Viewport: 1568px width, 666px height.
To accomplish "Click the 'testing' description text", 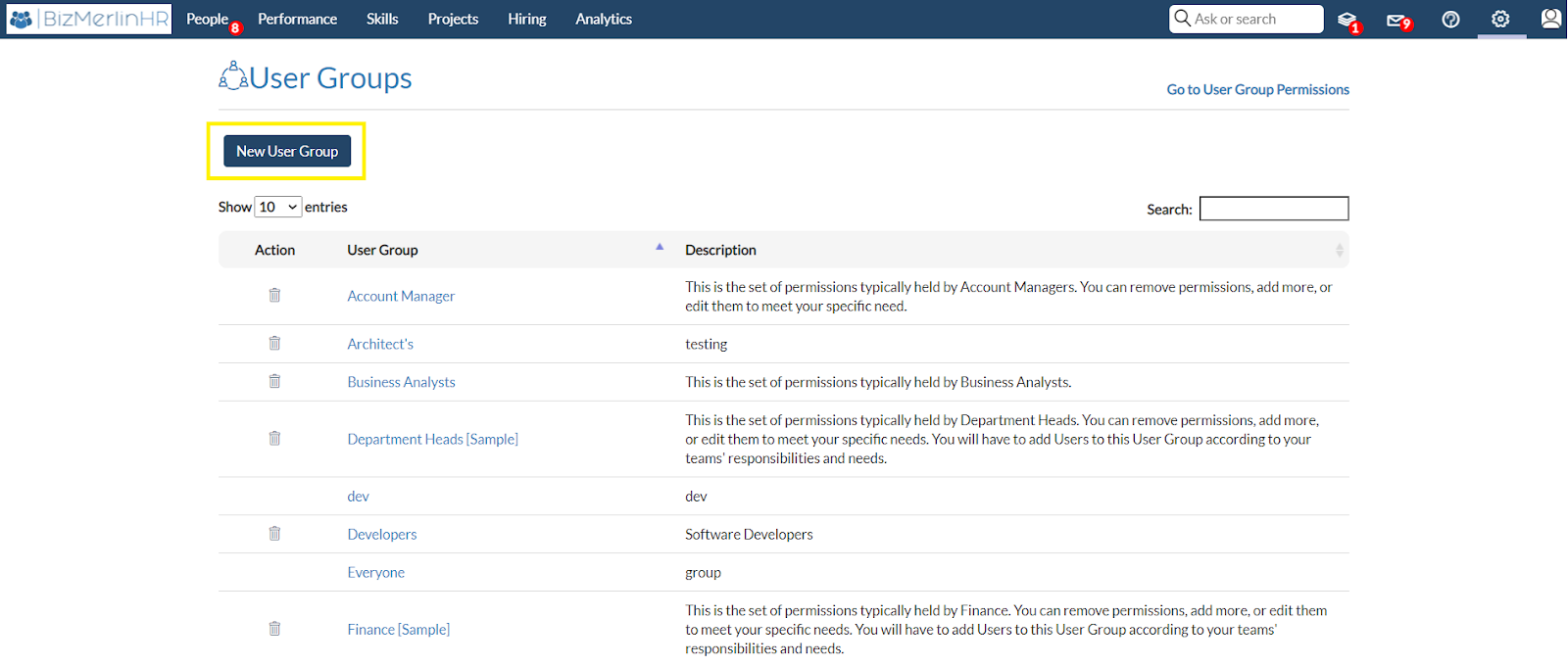I will (706, 344).
